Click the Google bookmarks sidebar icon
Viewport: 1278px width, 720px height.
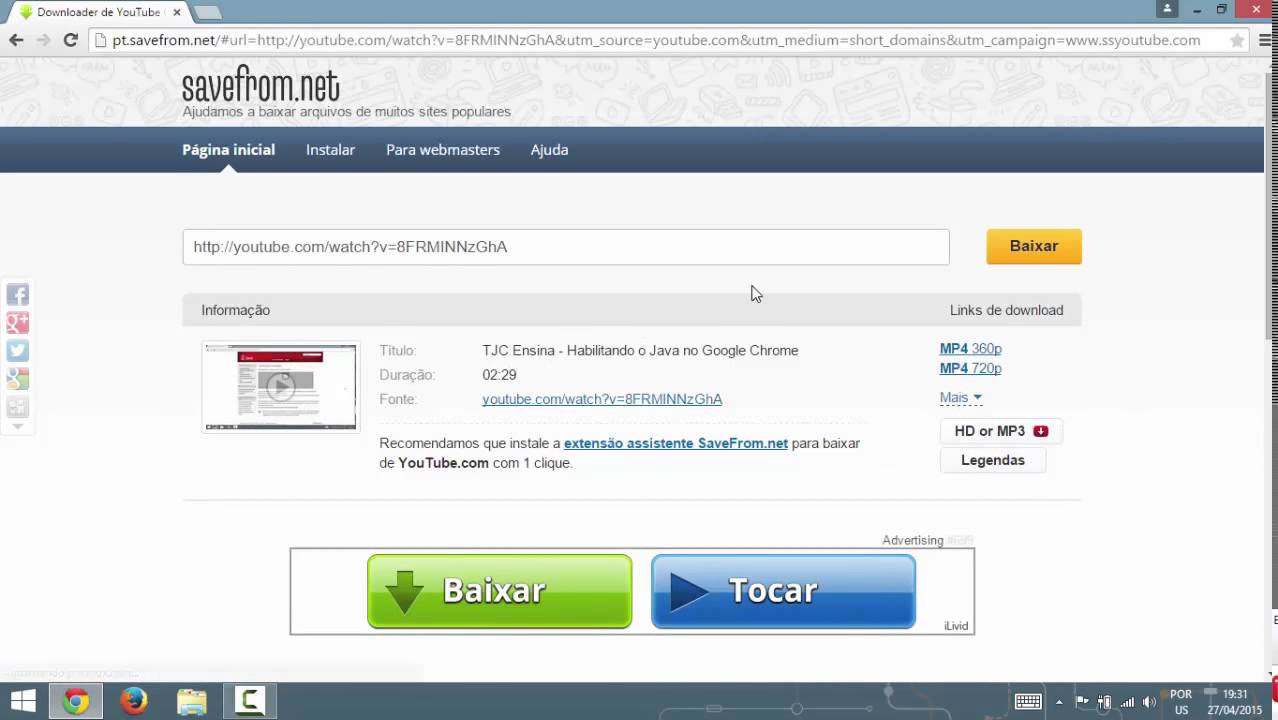17,379
